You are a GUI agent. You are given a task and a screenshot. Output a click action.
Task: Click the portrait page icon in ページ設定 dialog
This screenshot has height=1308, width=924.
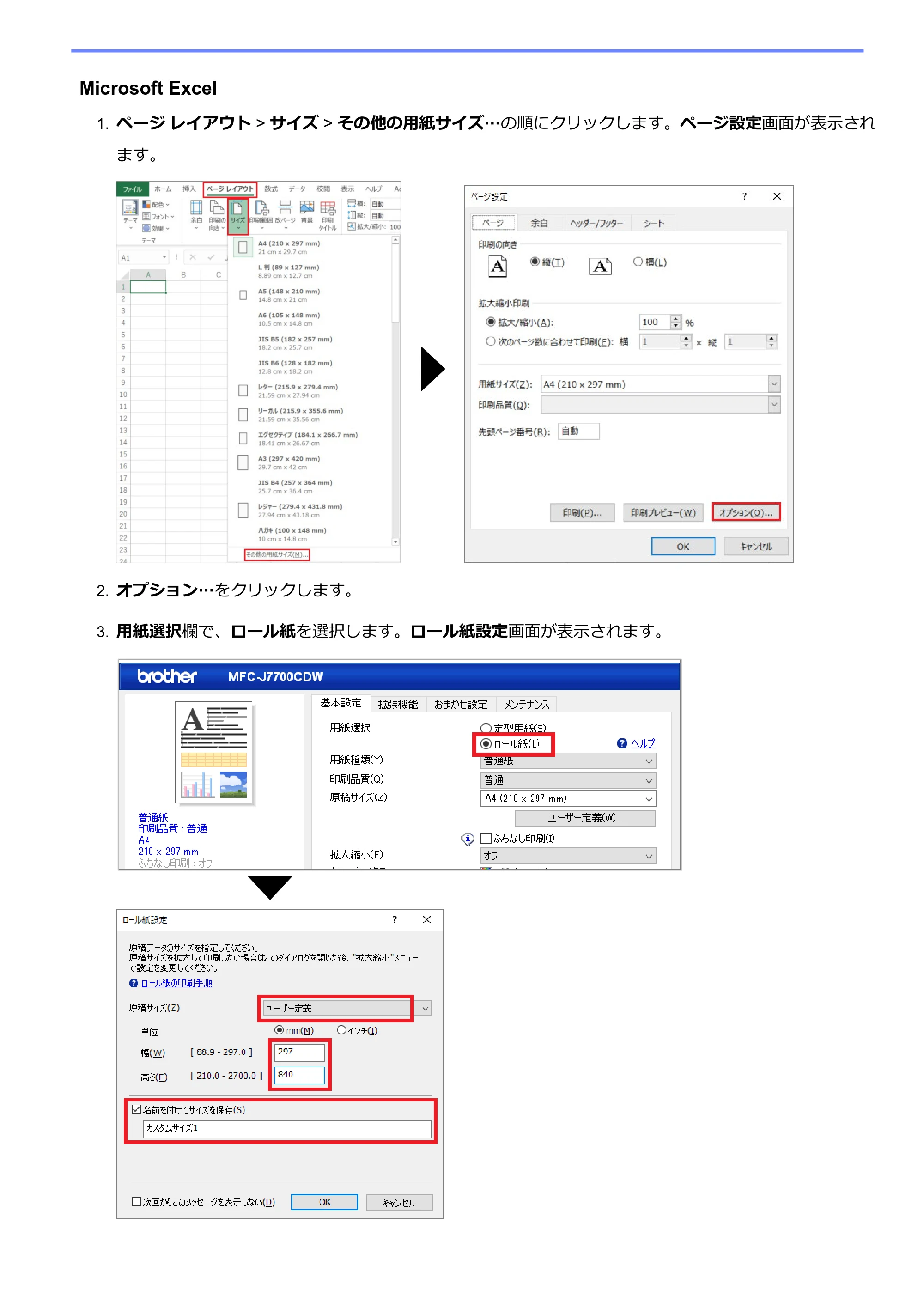pyautogui.click(x=498, y=266)
